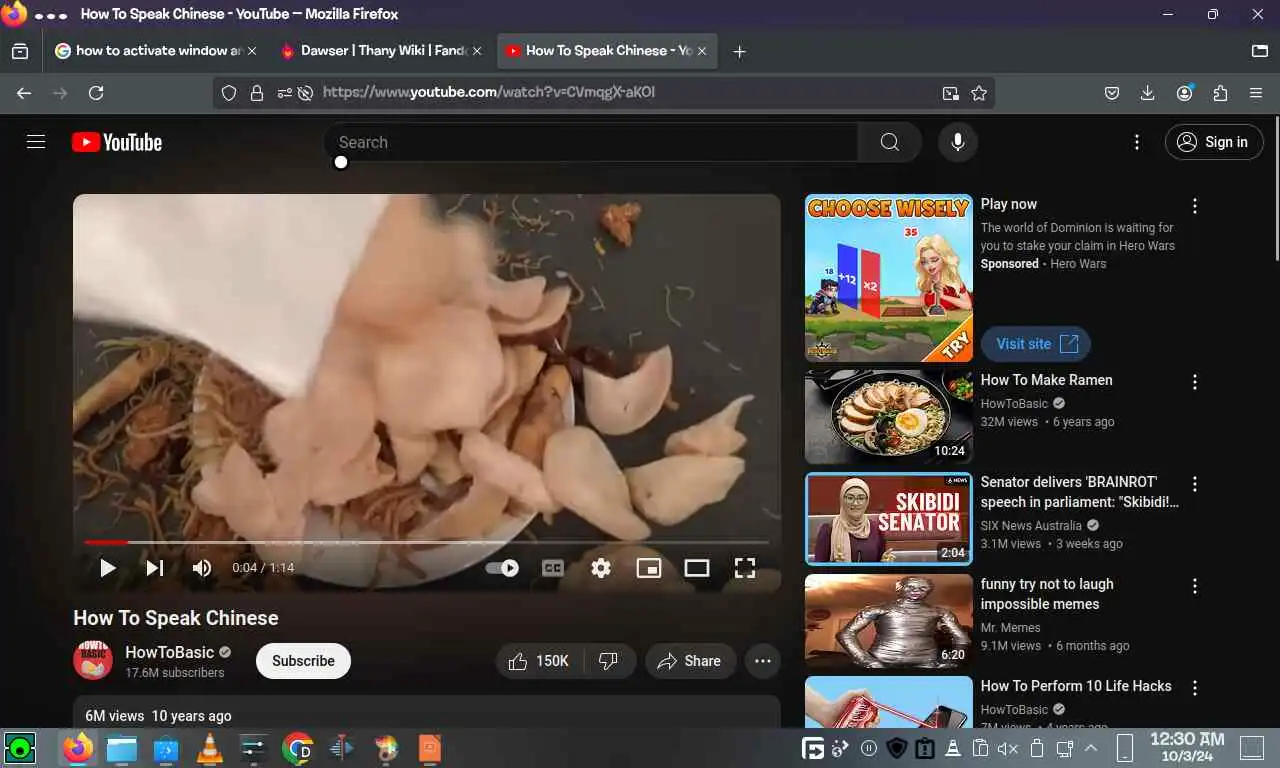This screenshot has width=1280, height=768.
Task: Open options for Senator BRAINROT video
Action: (1194, 484)
